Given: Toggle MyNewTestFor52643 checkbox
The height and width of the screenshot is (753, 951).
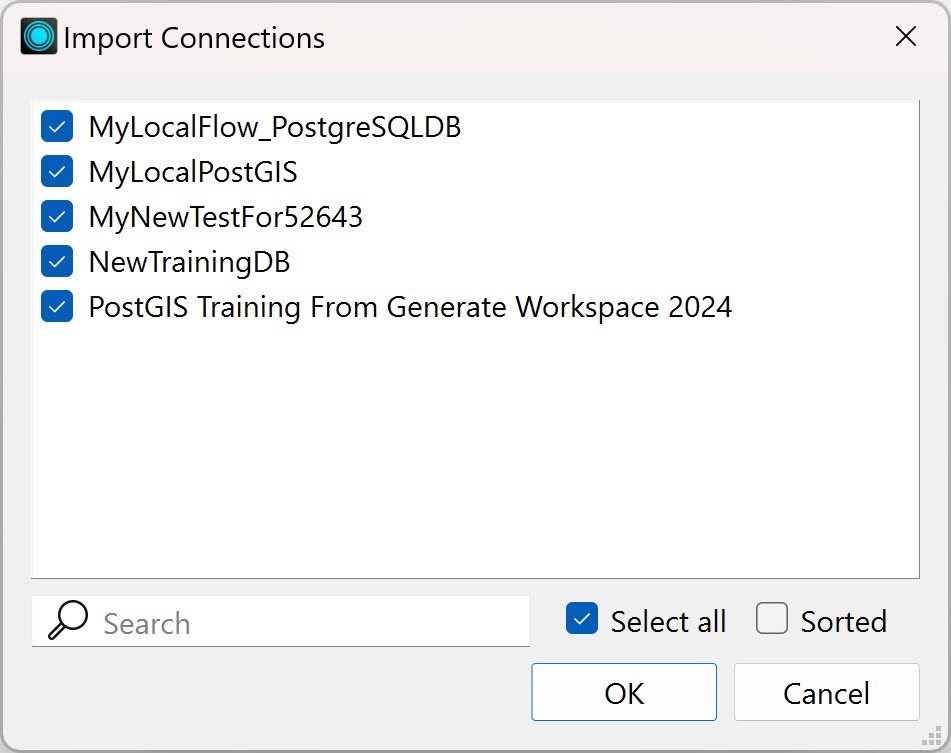Looking at the screenshot, I should point(57,216).
